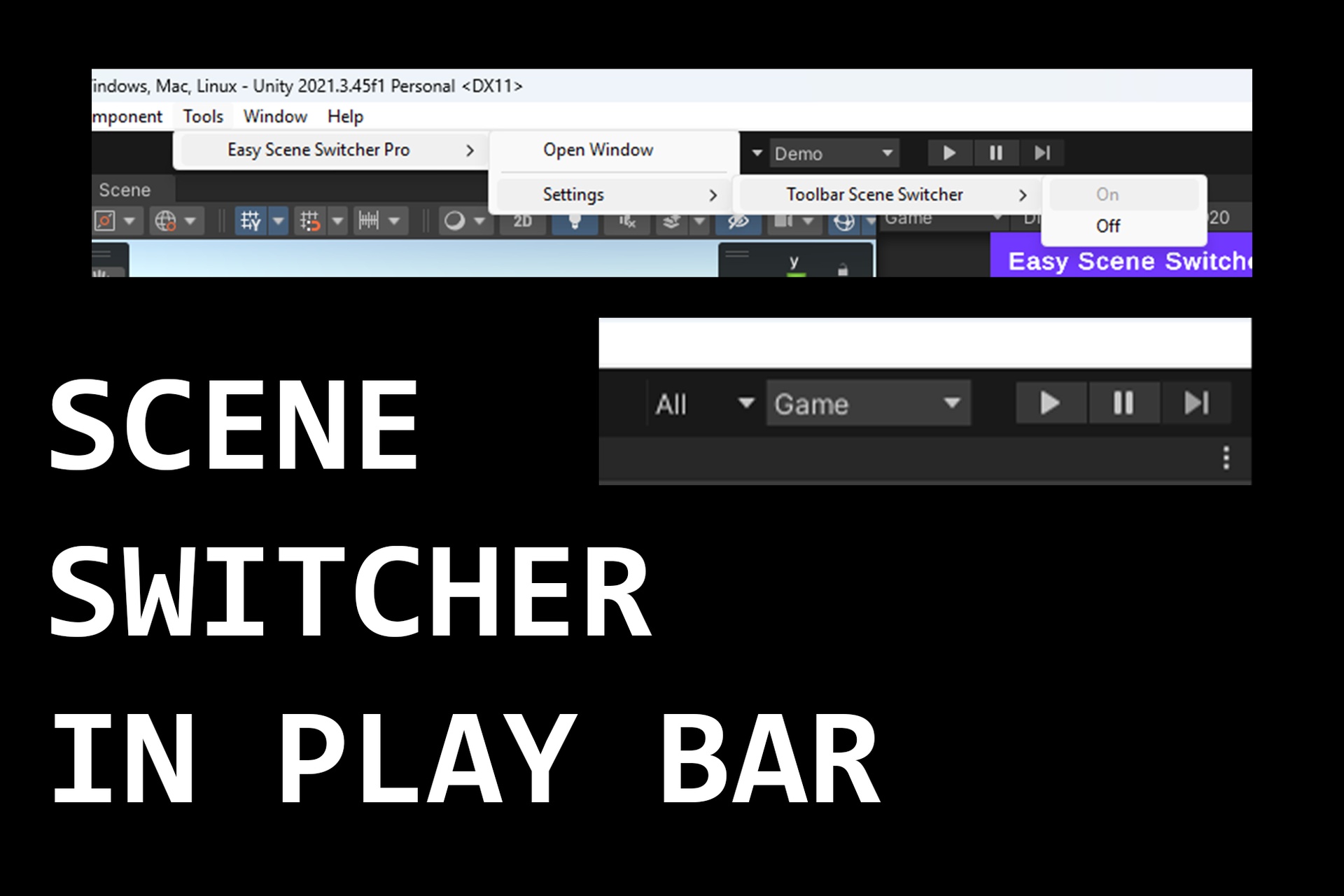Open scene camera settings icon
1344x896 pixels.
(x=783, y=222)
